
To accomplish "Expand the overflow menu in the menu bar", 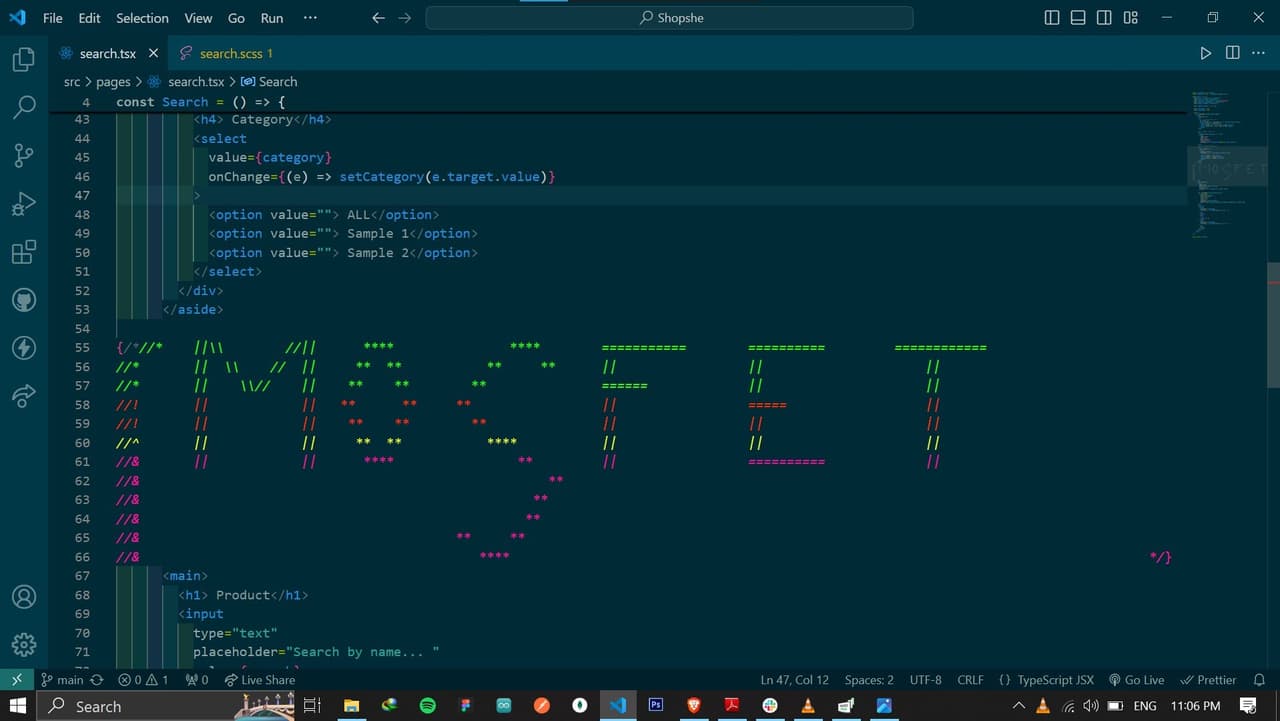I will [310, 18].
